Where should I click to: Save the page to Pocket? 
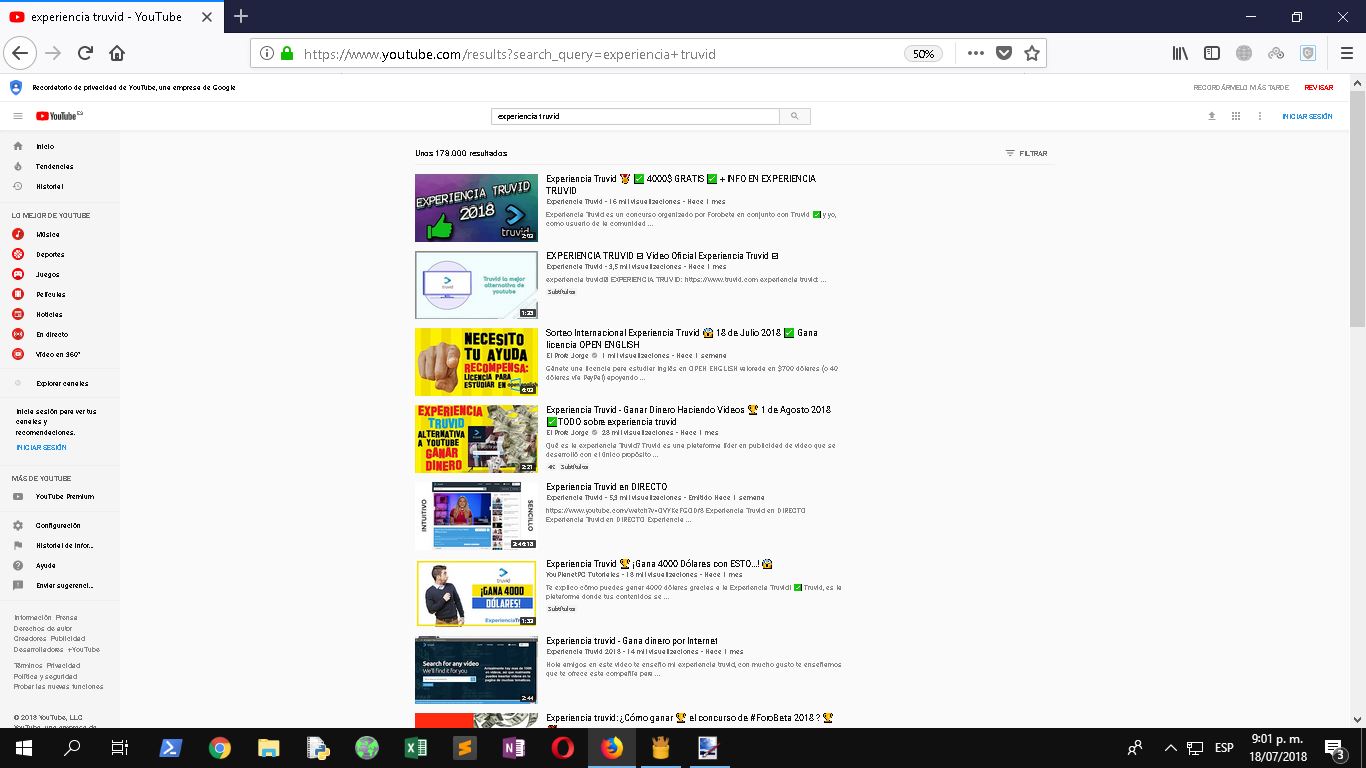(1004, 53)
